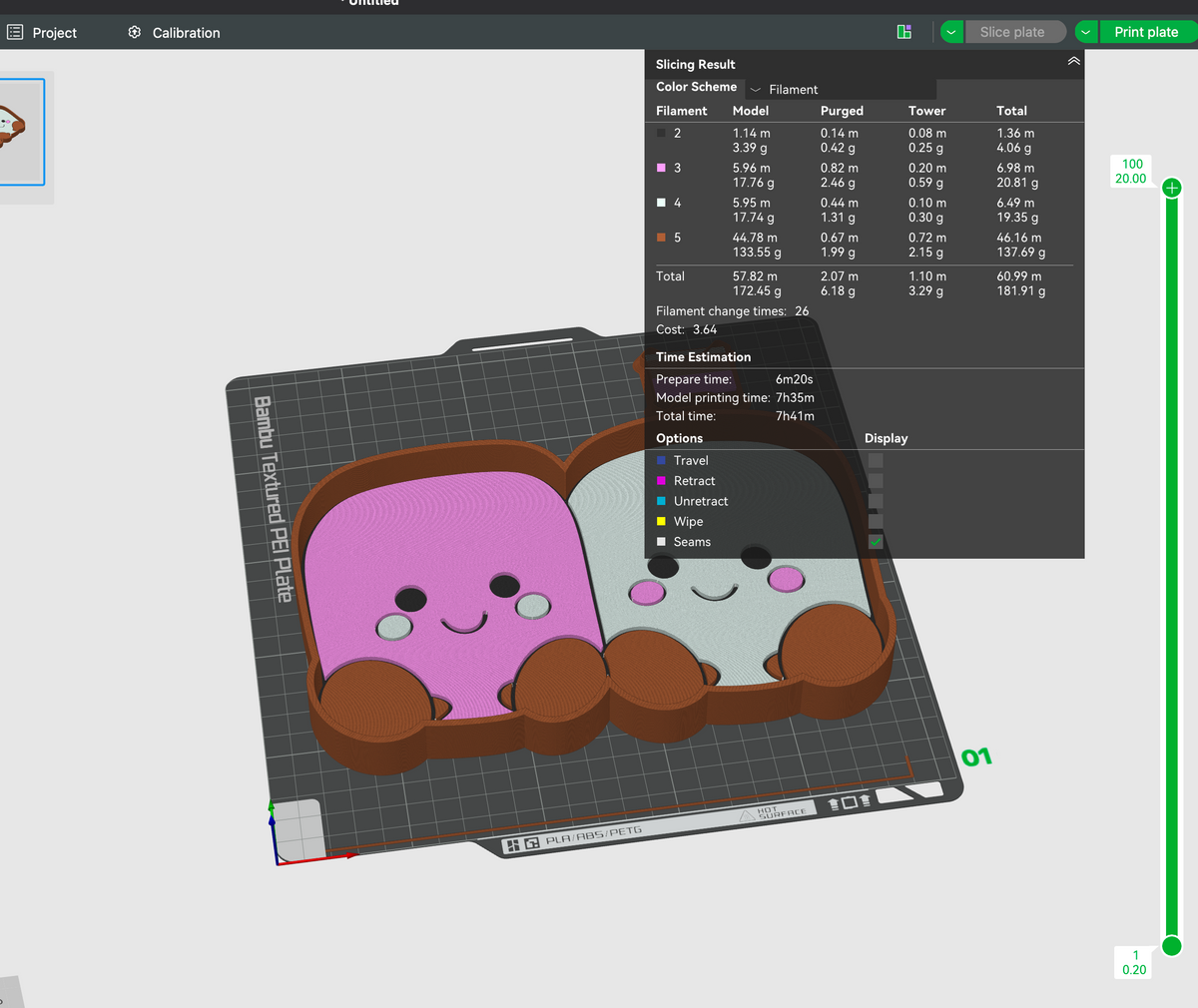This screenshot has width=1198, height=1008.
Task: Click the Unretract cyan color square
Action: (661, 501)
